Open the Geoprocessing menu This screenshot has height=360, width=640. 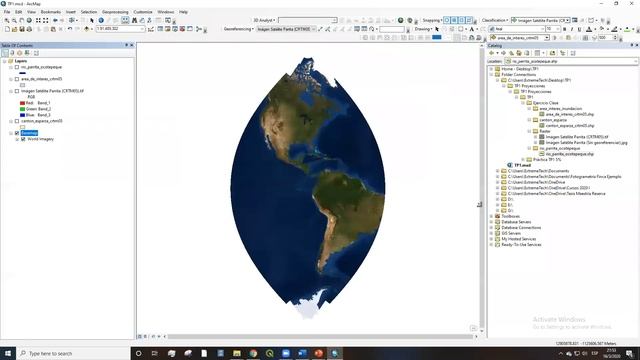115,12
